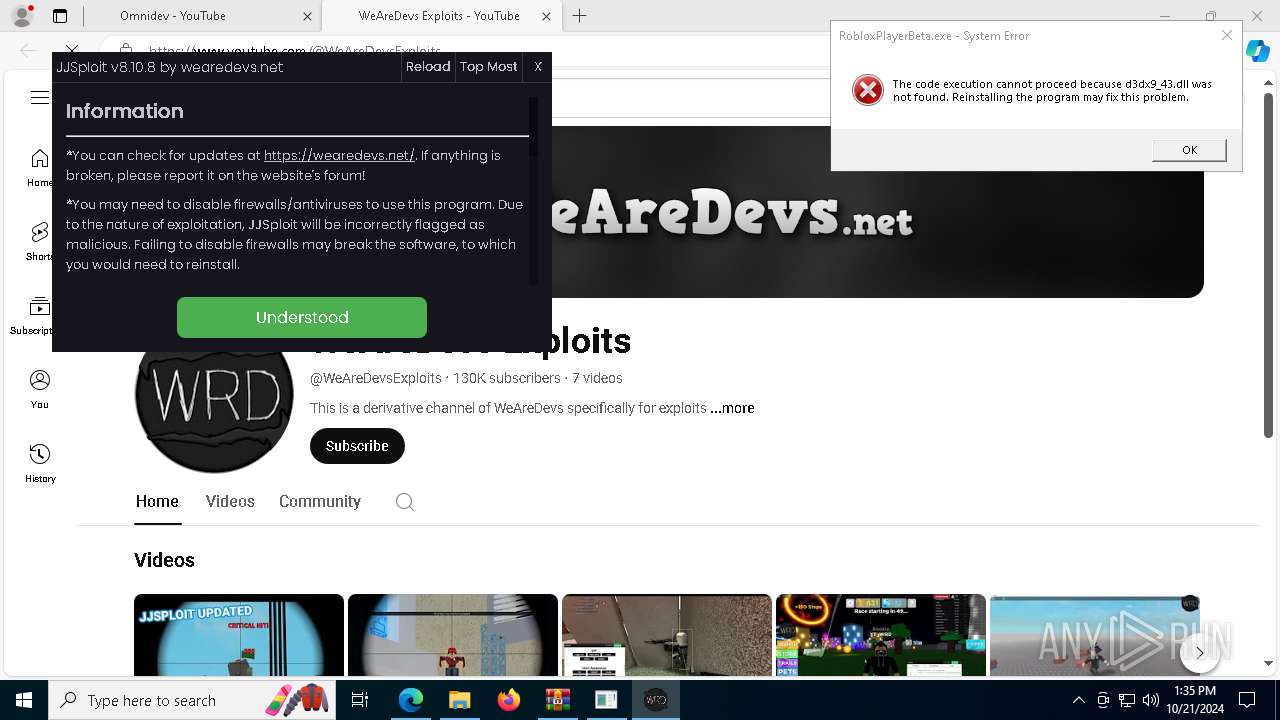1280x720 pixels.
Task: Open the JJSploit WRD taskbar icon
Action: 656,700
